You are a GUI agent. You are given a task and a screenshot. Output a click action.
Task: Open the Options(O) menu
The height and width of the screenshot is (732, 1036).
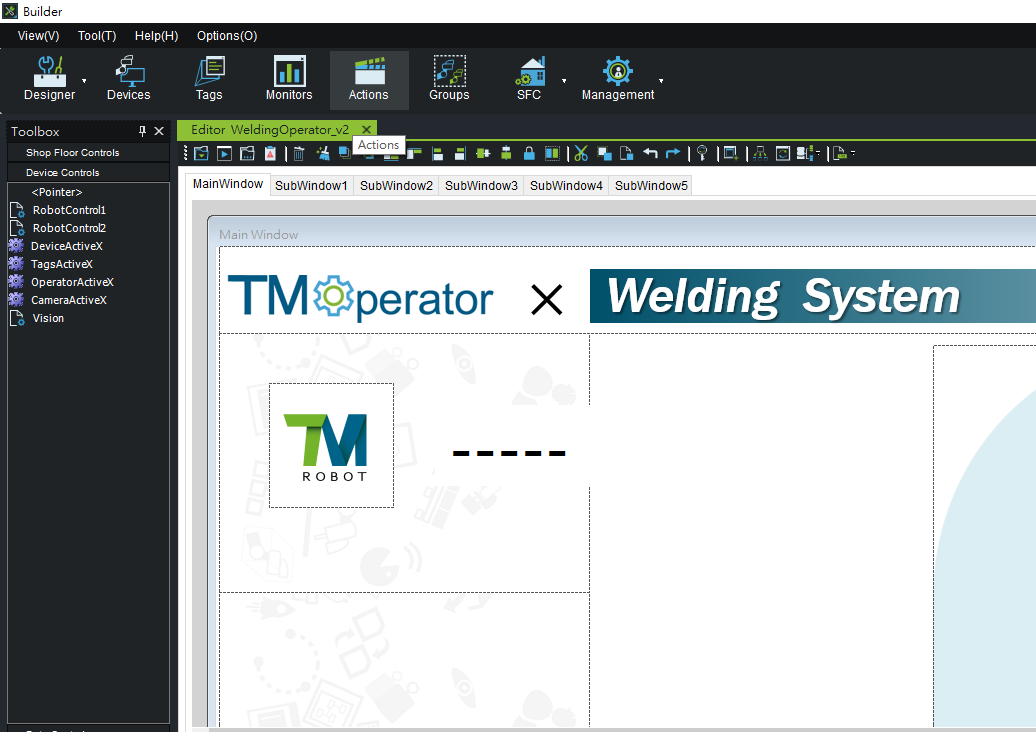(x=227, y=36)
